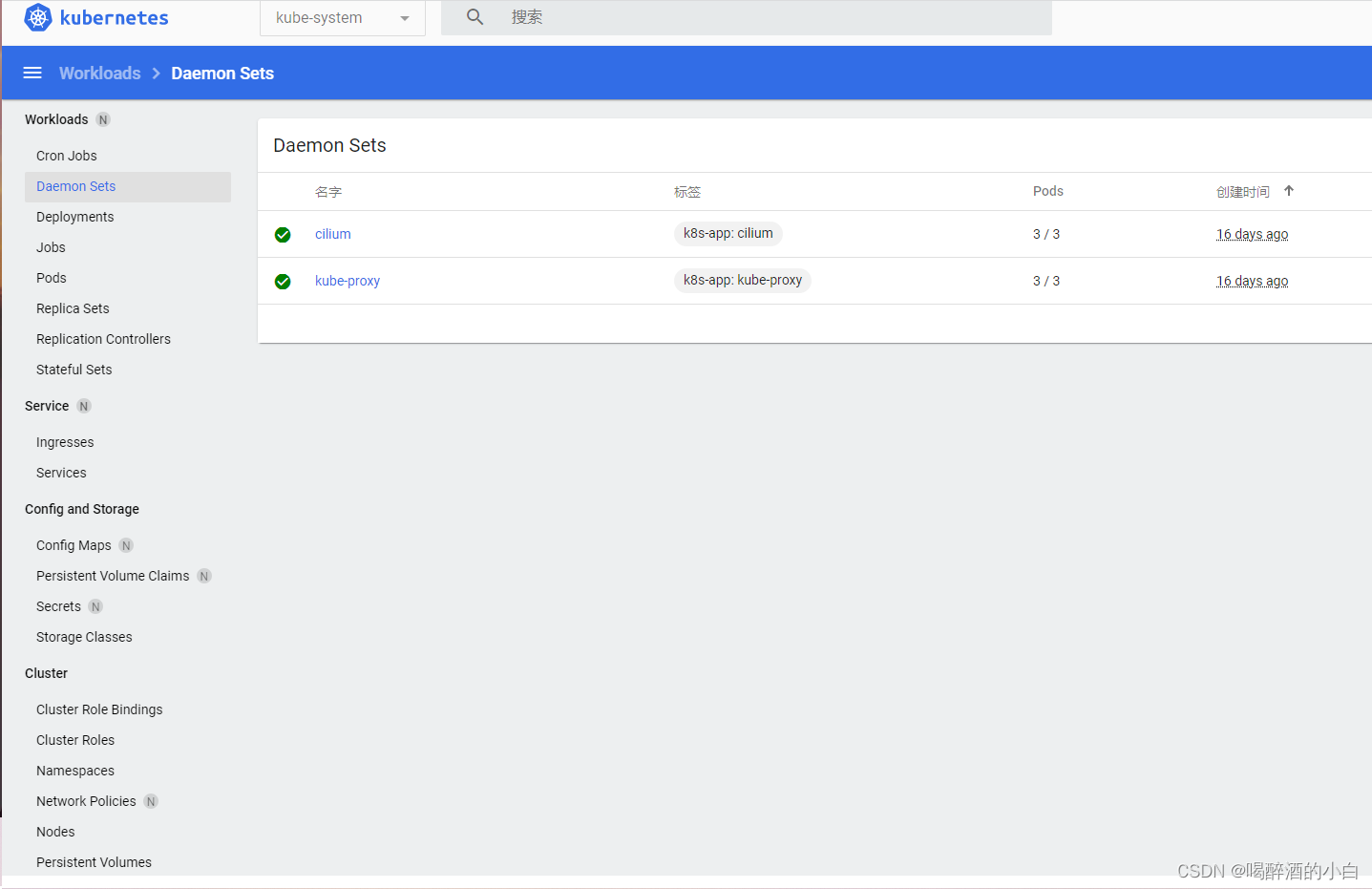1372x889 pixels.
Task: Click the N badge beside Workloads
Action: (x=103, y=119)
